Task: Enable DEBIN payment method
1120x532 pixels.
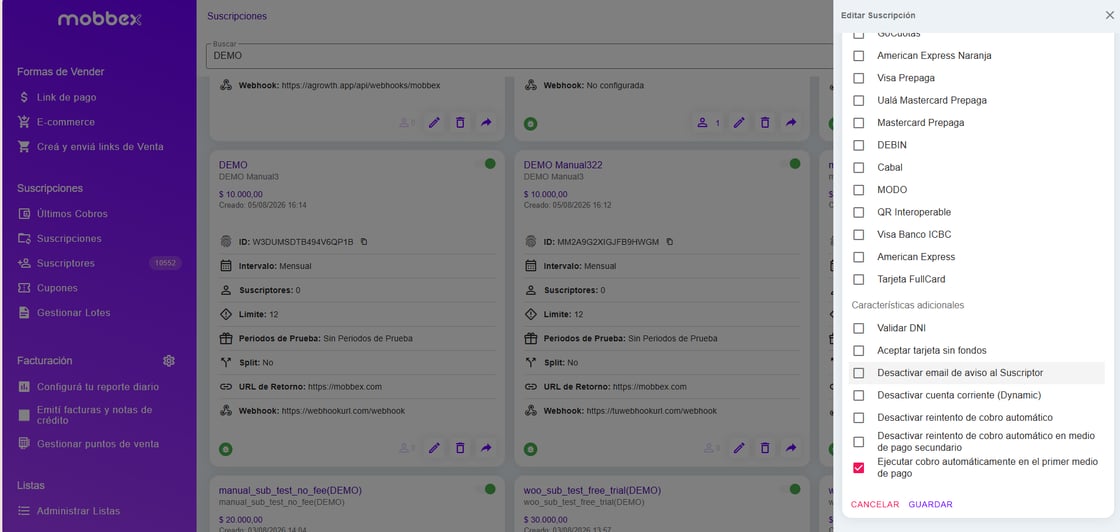Action: pyautogui.click(x=859, y=145)
